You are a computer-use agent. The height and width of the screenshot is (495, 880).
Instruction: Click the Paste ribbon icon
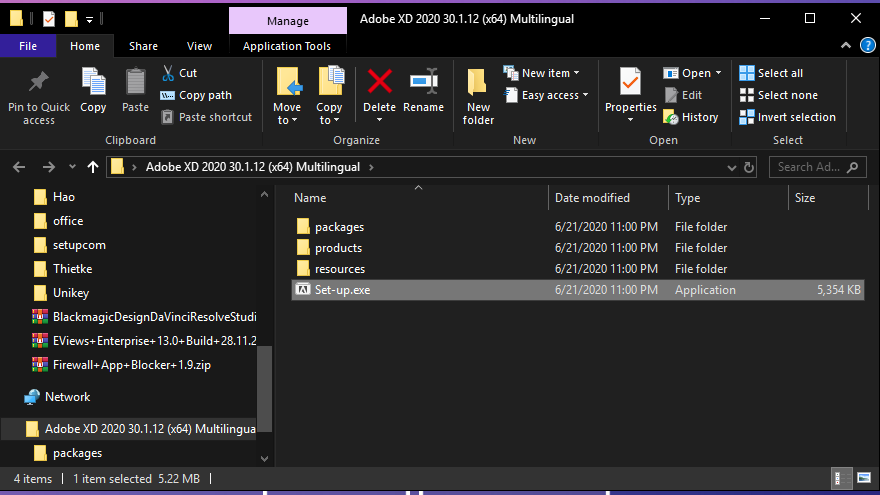coord(135,90)
